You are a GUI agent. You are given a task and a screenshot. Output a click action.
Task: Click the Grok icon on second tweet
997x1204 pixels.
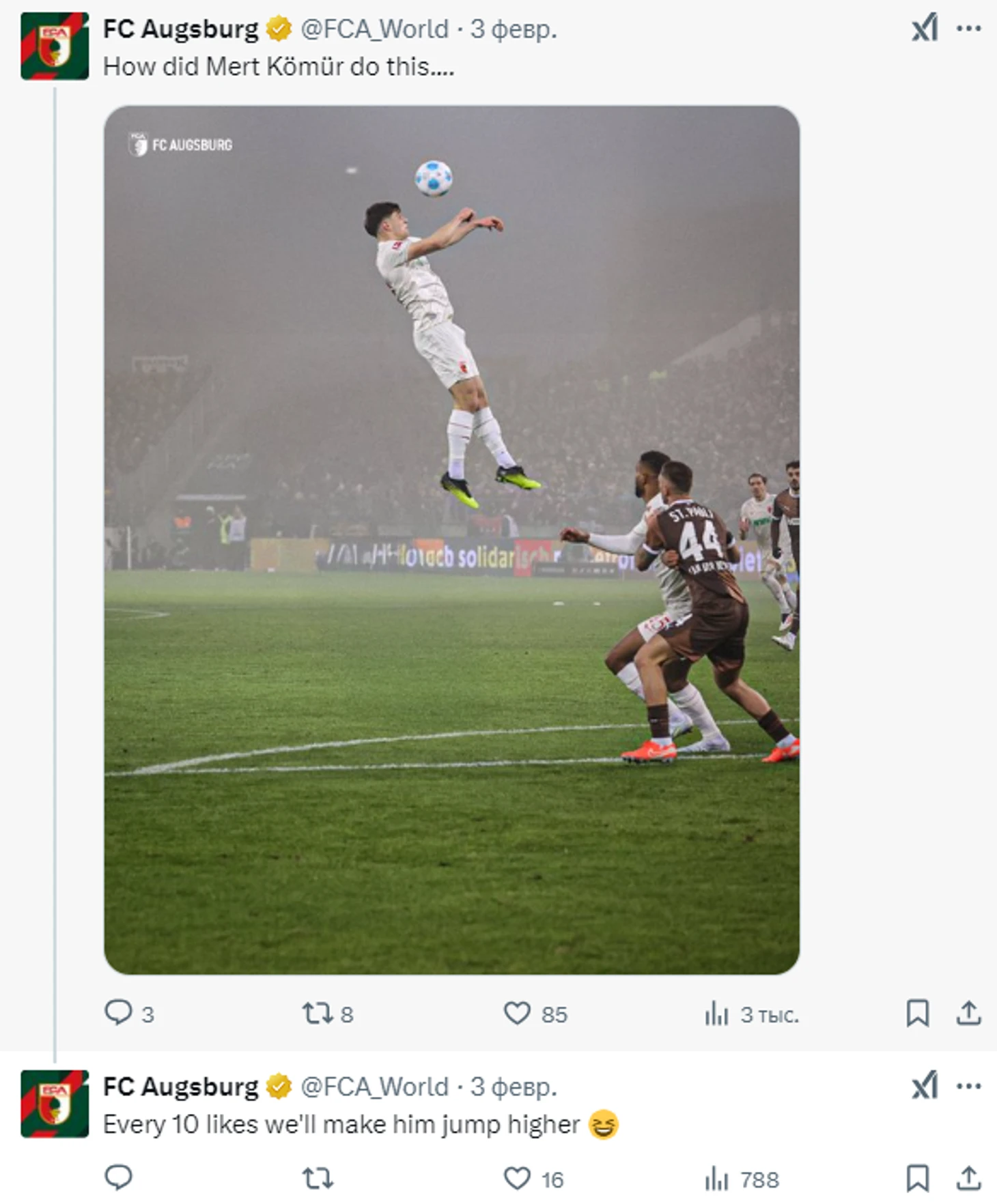pyautogui.click(x=925, y=1086)
